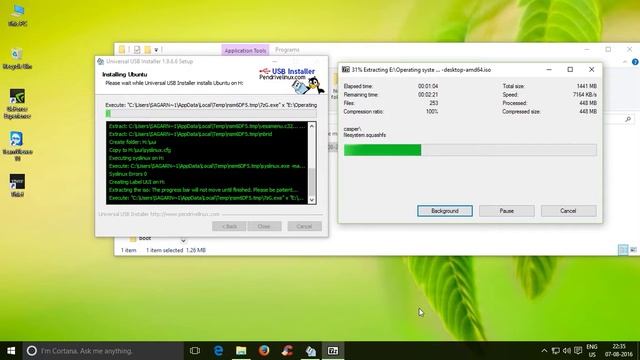640x360 pixels.
Task: Click the Explorer search magnifier icon
Action: (x=628, y=119)
